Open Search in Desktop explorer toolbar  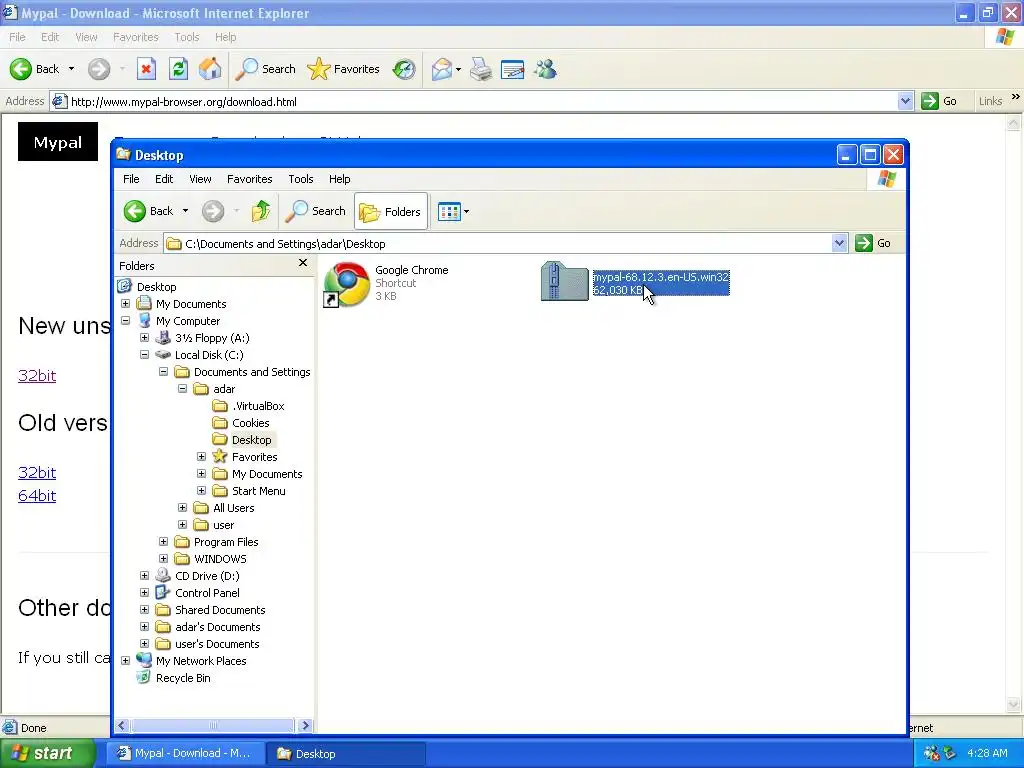[316, 211]
